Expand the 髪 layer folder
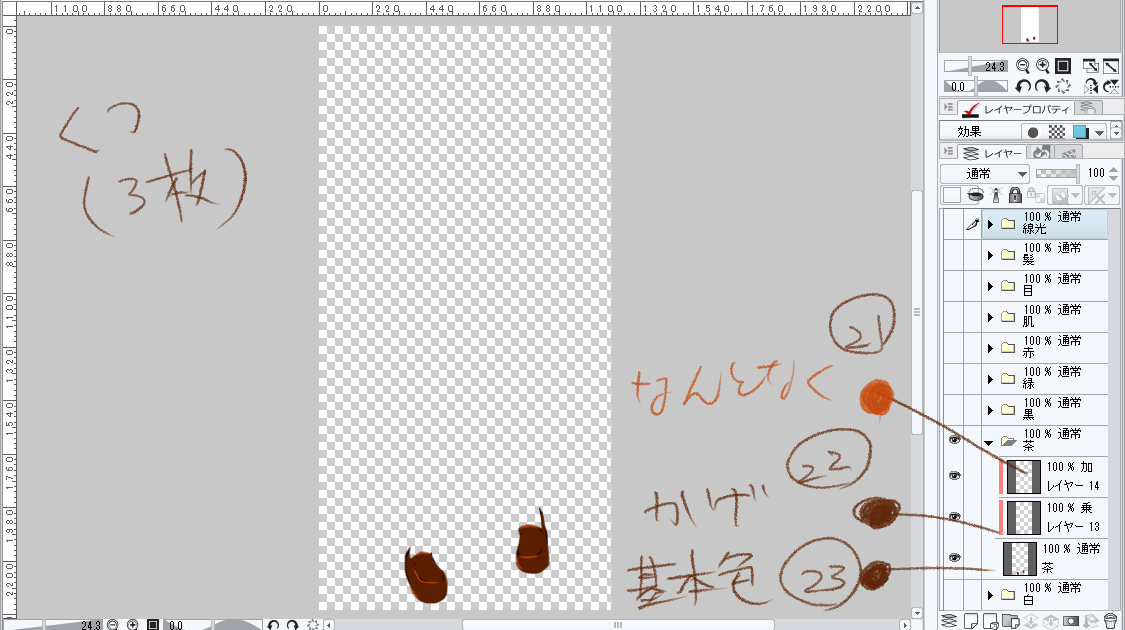This screenshot has height=630, width=1125. click(990, 255)
